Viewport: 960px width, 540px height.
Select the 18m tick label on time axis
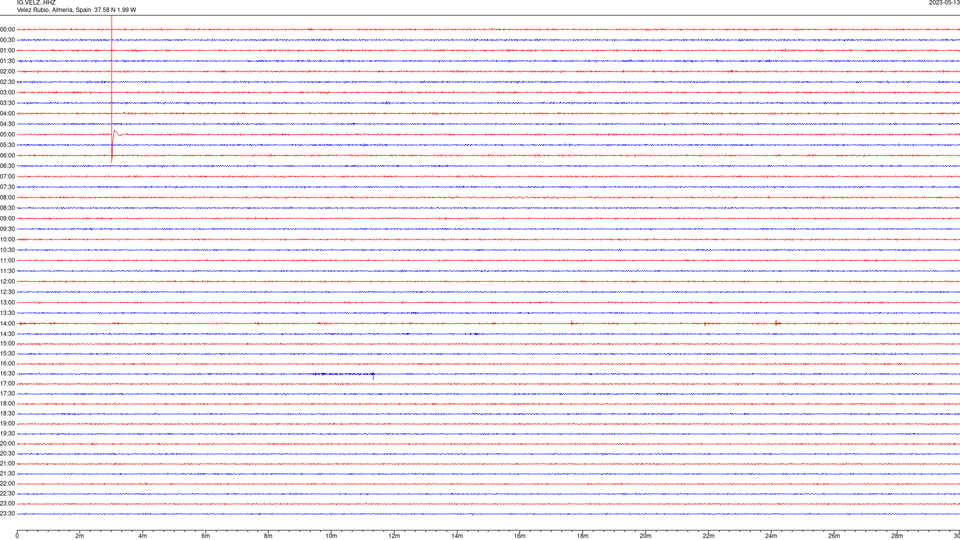pyautogui.click(x=583, y=536)
